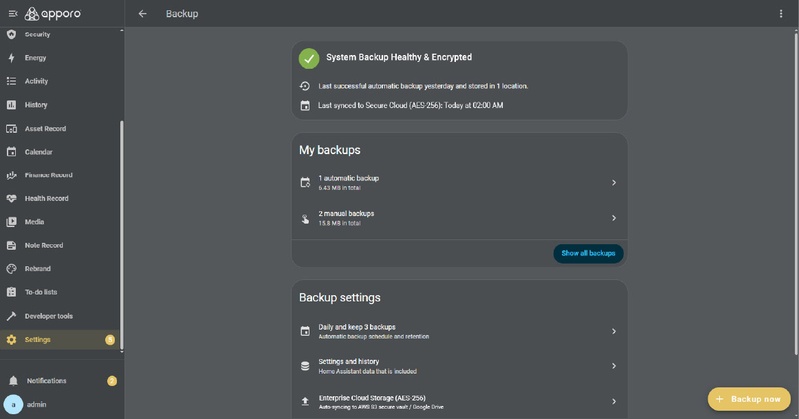Open Health Record heart icon

11,198
